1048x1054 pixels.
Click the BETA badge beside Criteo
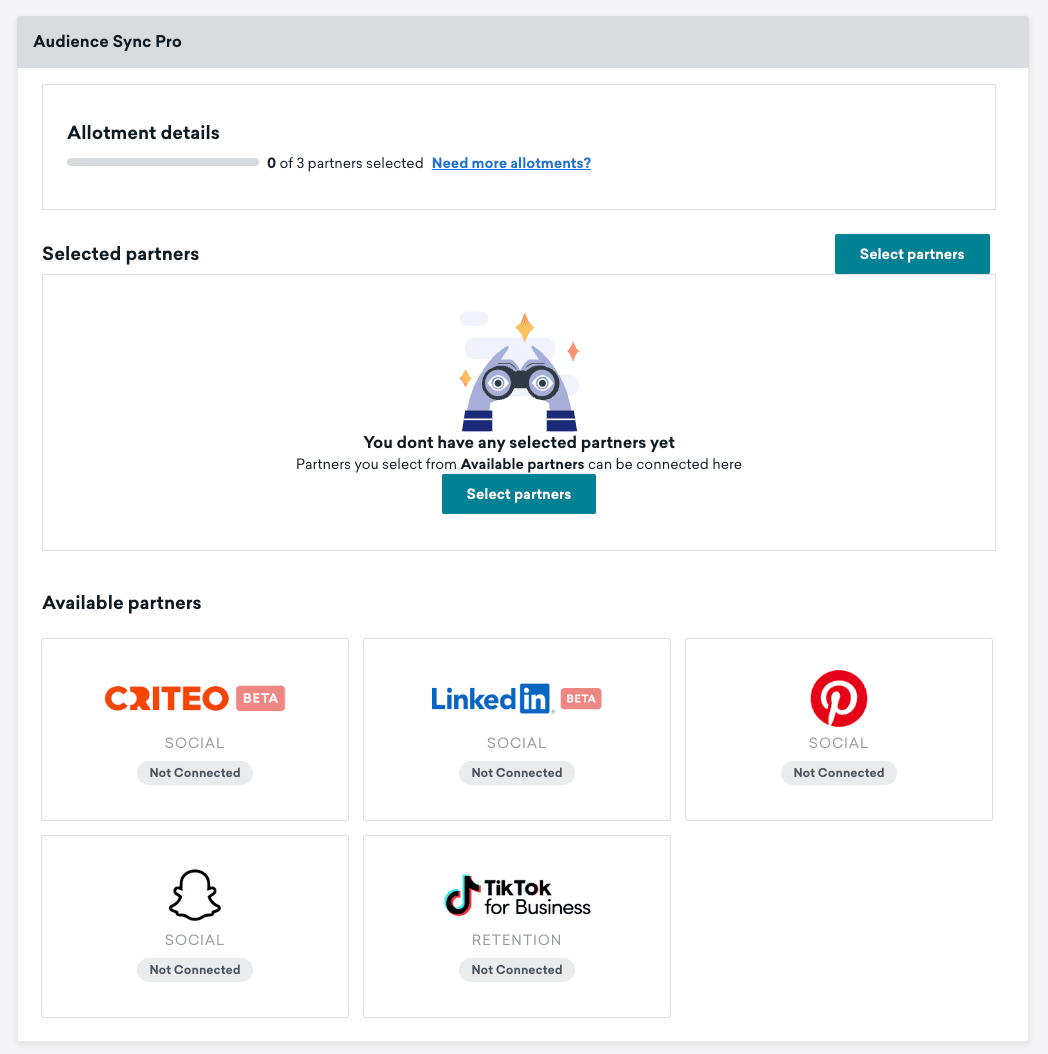point(260,698)
